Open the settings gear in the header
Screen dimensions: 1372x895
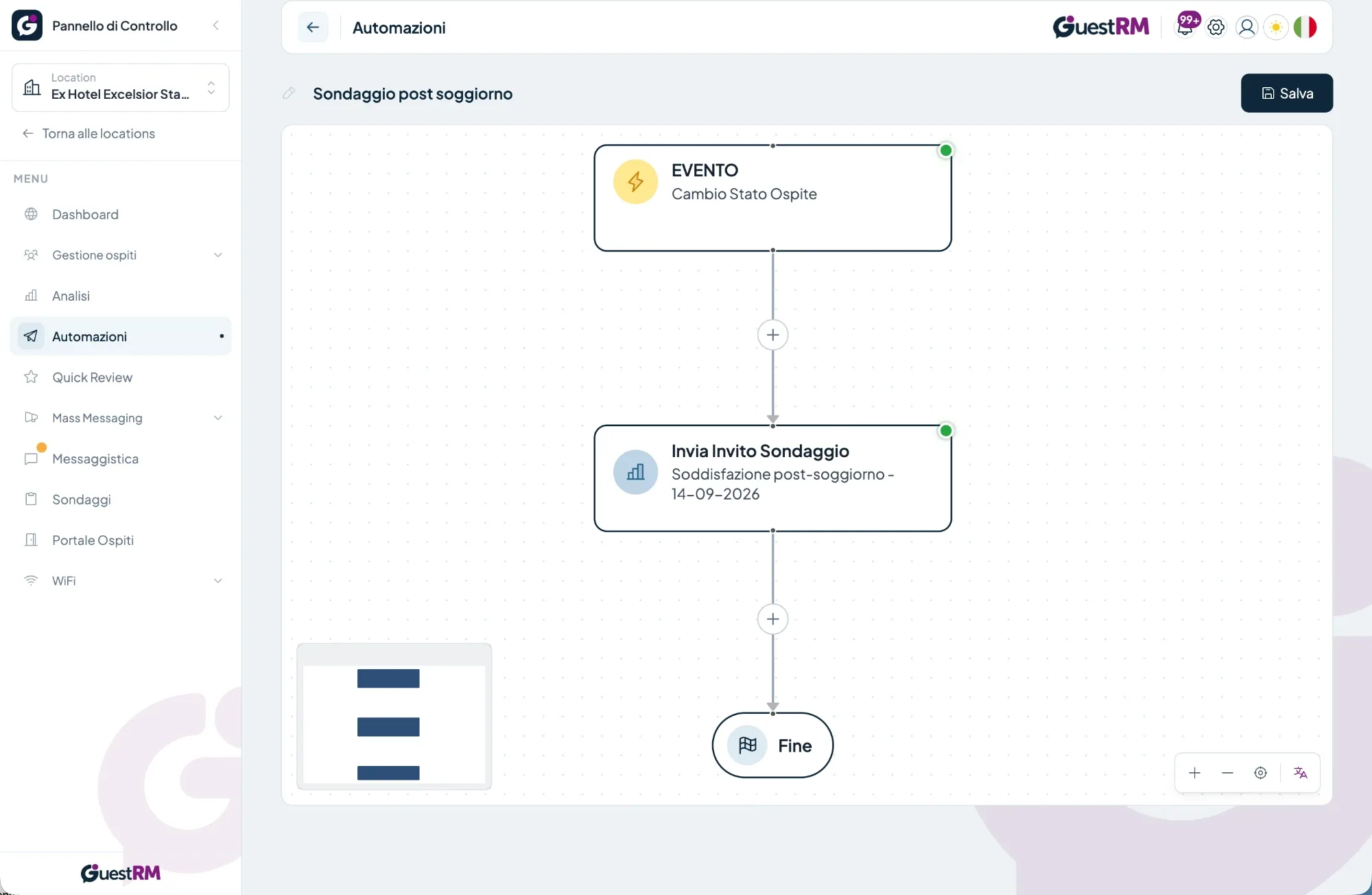tap(1216, 27)
